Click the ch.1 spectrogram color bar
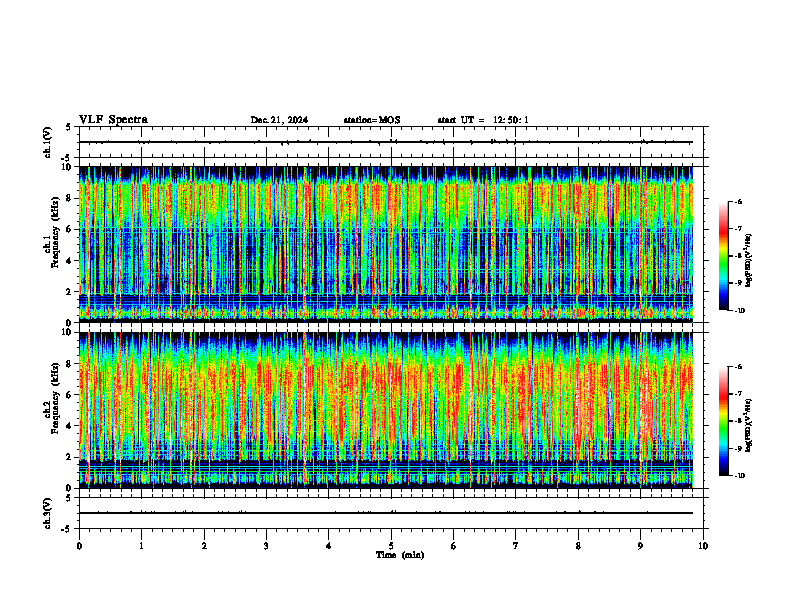 point(723,256)
